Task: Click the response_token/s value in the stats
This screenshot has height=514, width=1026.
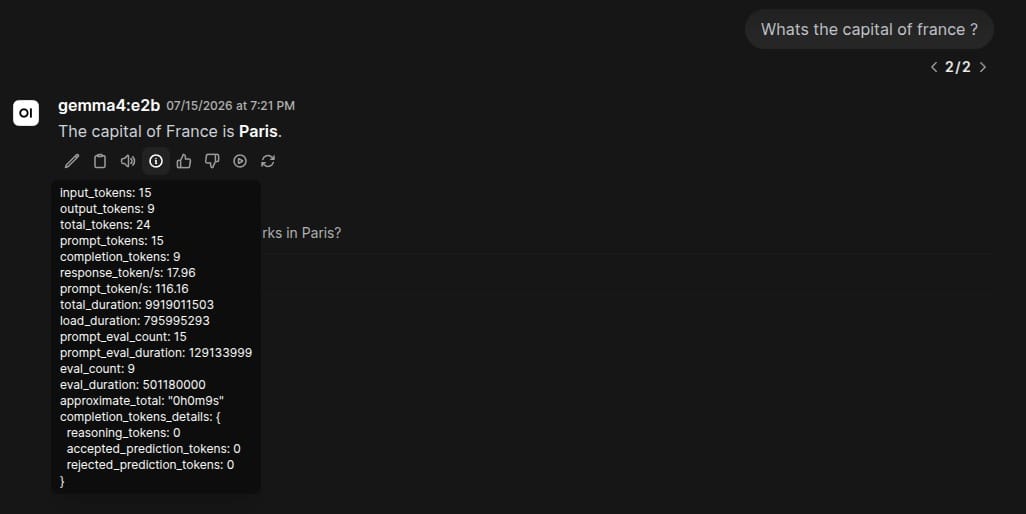Action: tap(181, 273)
